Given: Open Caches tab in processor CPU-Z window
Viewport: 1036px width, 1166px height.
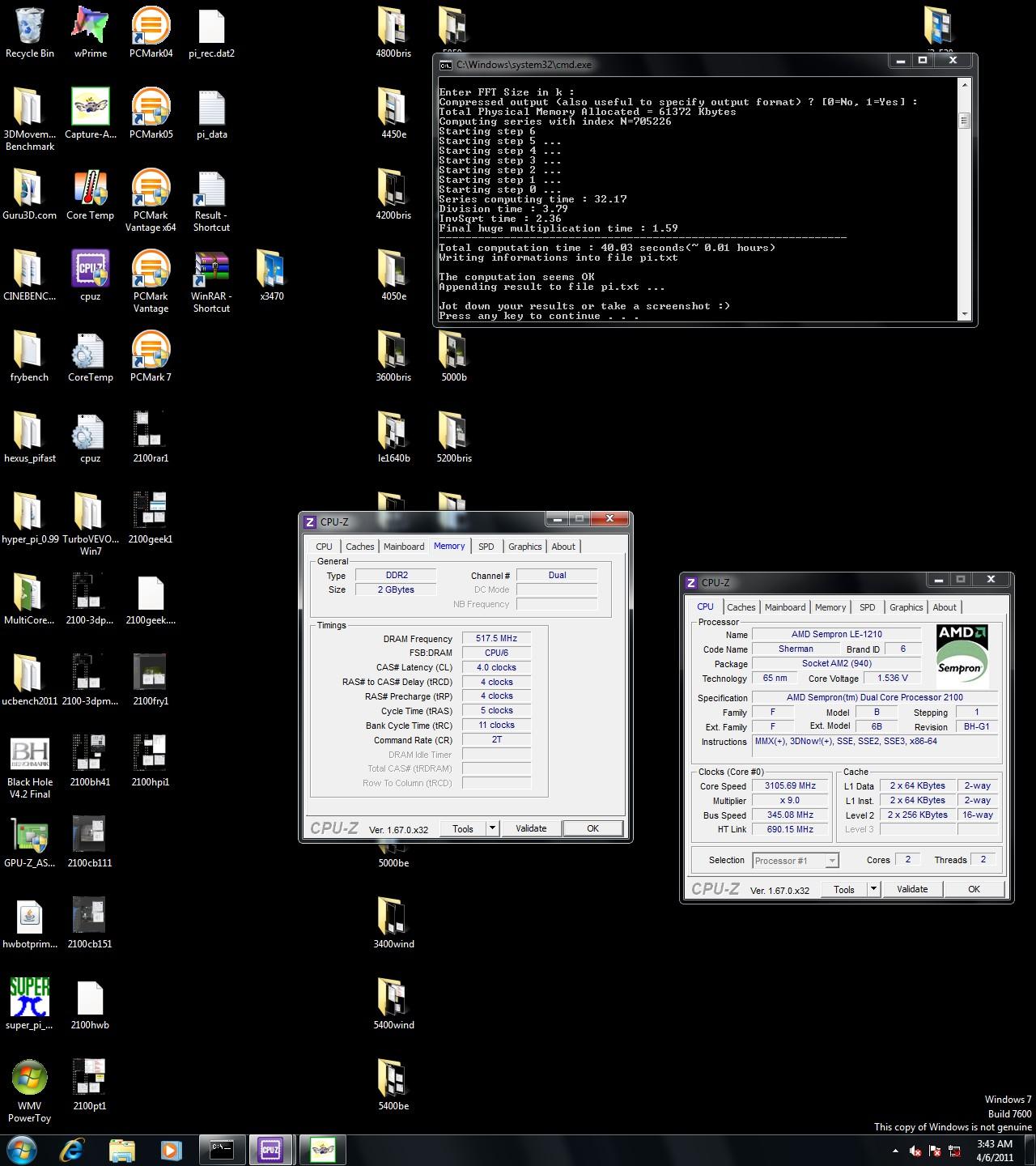Looking at the screenshot, I should tap(741, 607).
